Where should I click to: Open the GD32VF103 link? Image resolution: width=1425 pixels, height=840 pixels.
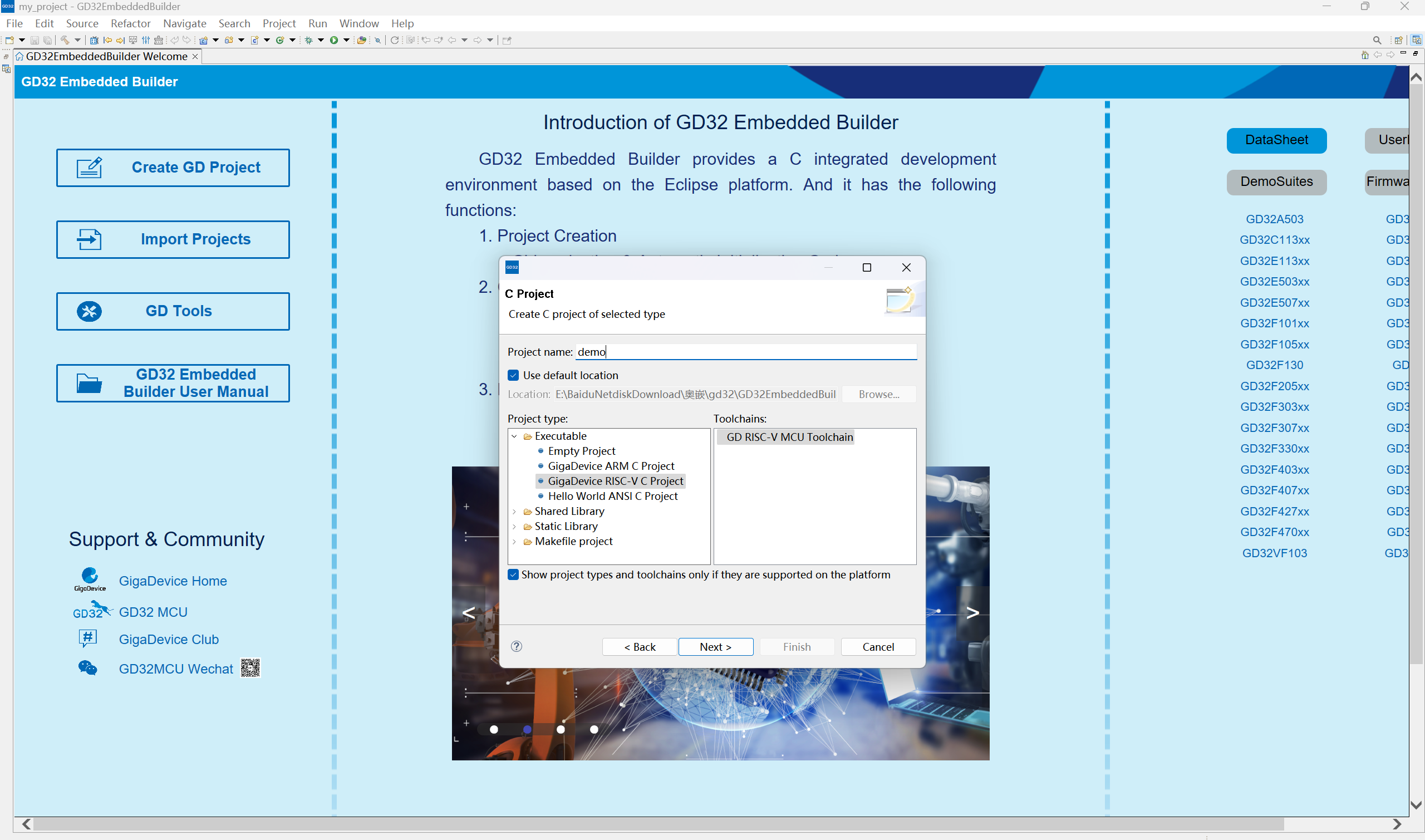click(x=1274, y=553)
